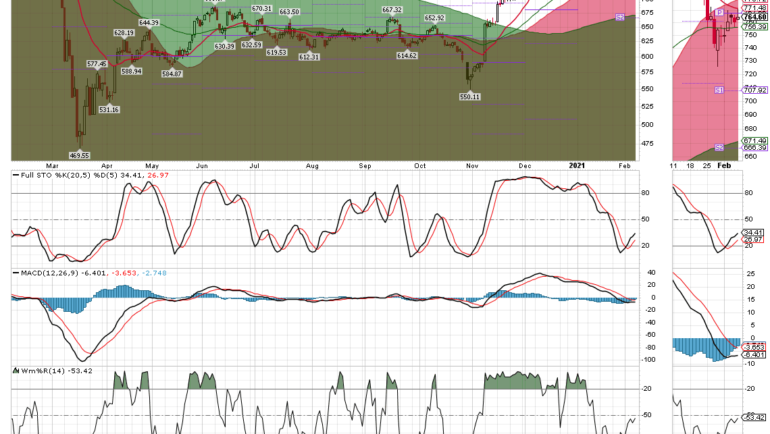
Task: Click the red -3.653 MACD signal tag
Action: click(754, 347)
